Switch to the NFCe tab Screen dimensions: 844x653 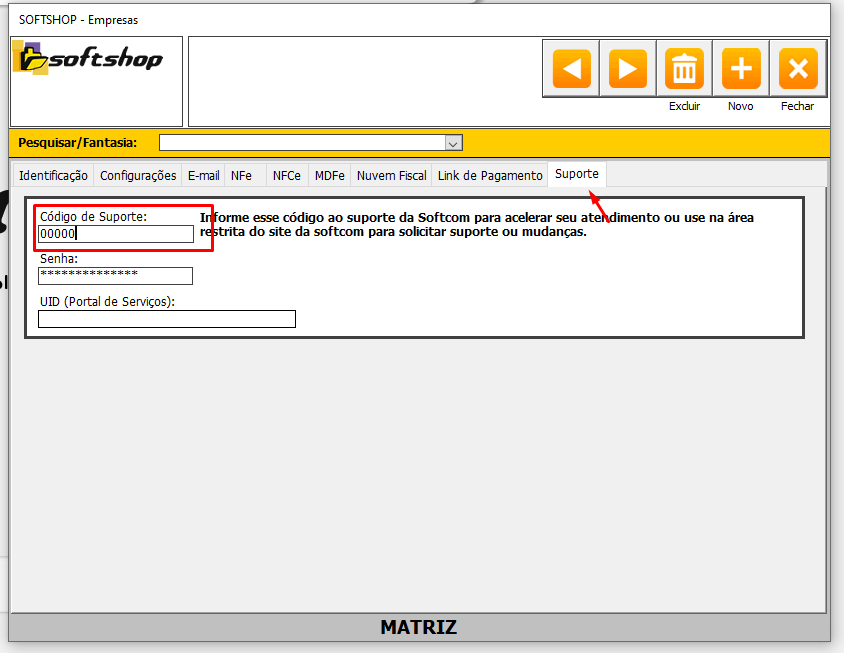click(286, 175)
